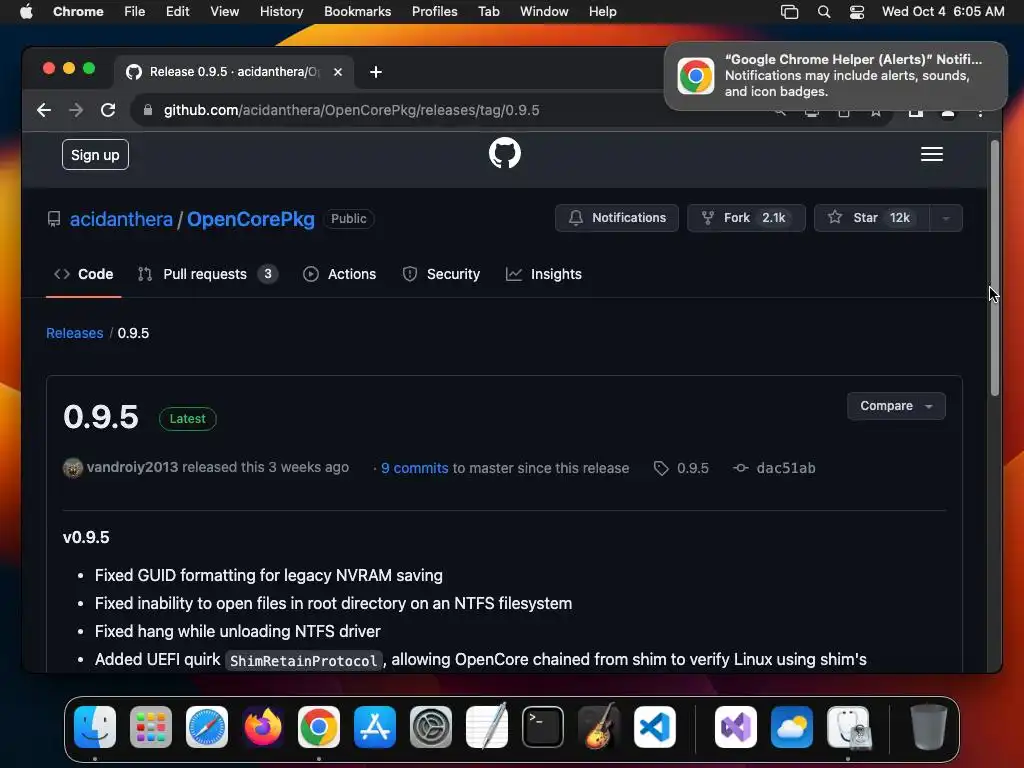
Task: Open Spotlight search in menu bar
Action: (824, 12)
